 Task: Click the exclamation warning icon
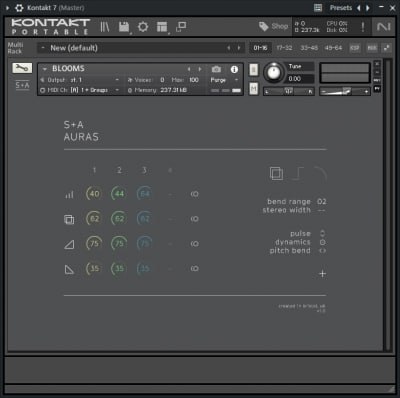[x=363, y=27]
